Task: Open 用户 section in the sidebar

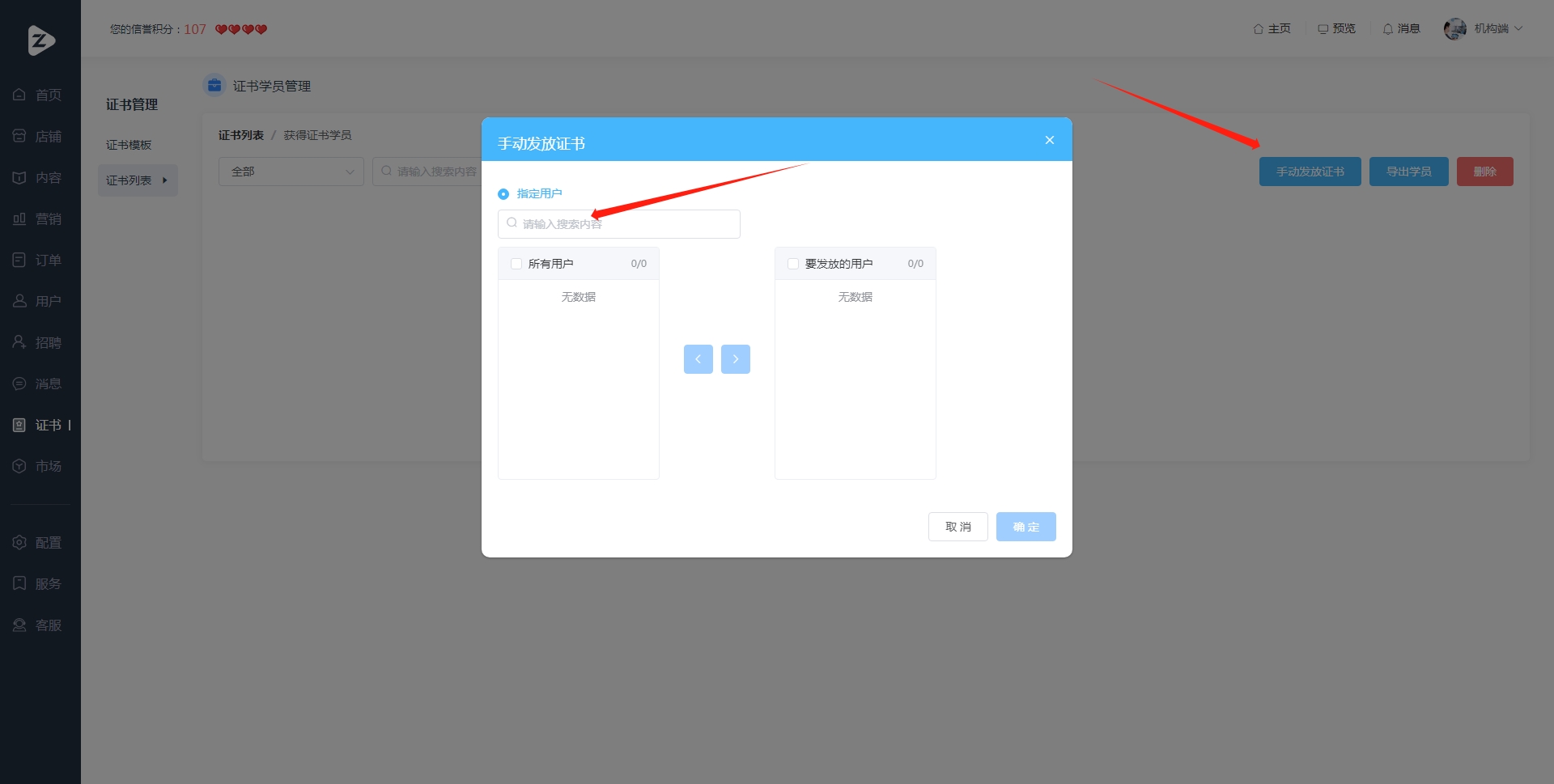Action: (x=38, y=302)
